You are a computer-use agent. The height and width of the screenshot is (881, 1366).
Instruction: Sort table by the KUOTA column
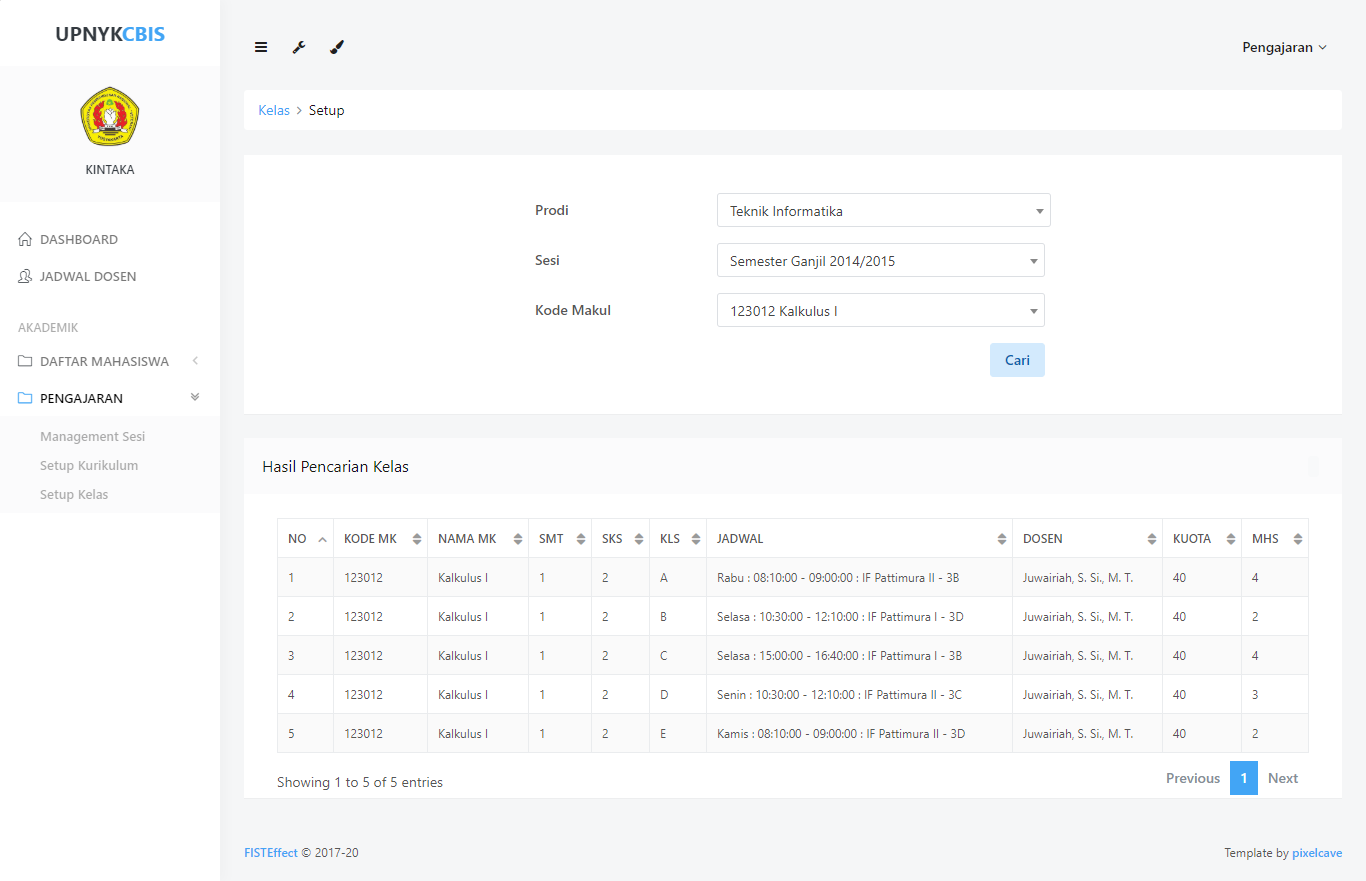[x=1200, y=539]
